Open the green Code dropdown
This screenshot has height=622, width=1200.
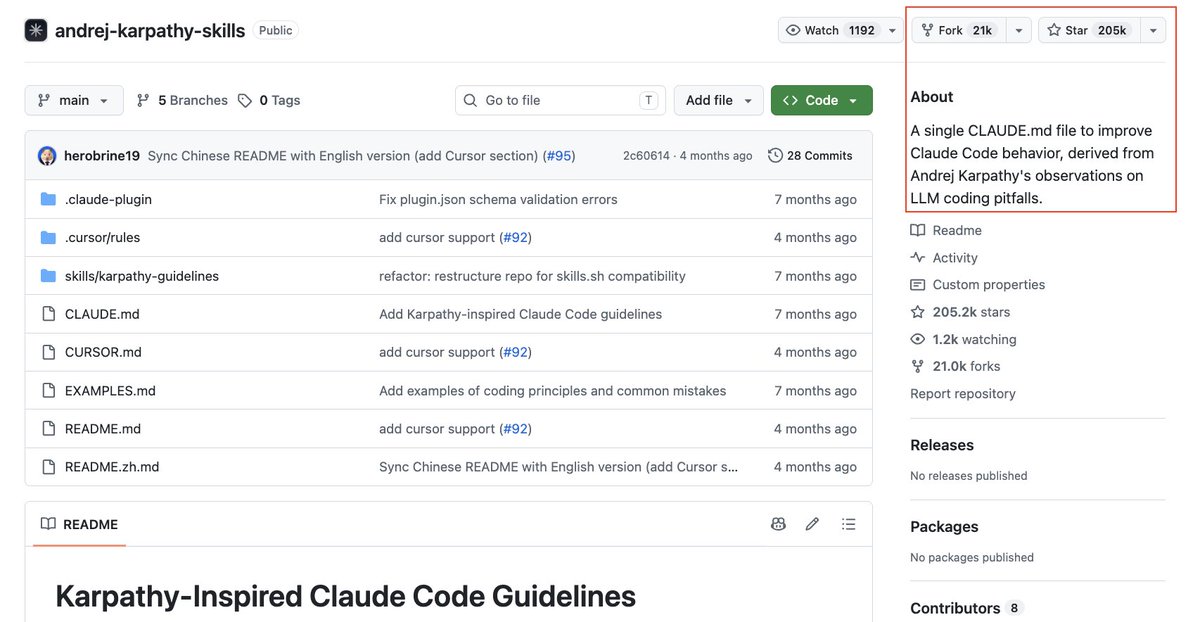(822, 100)
